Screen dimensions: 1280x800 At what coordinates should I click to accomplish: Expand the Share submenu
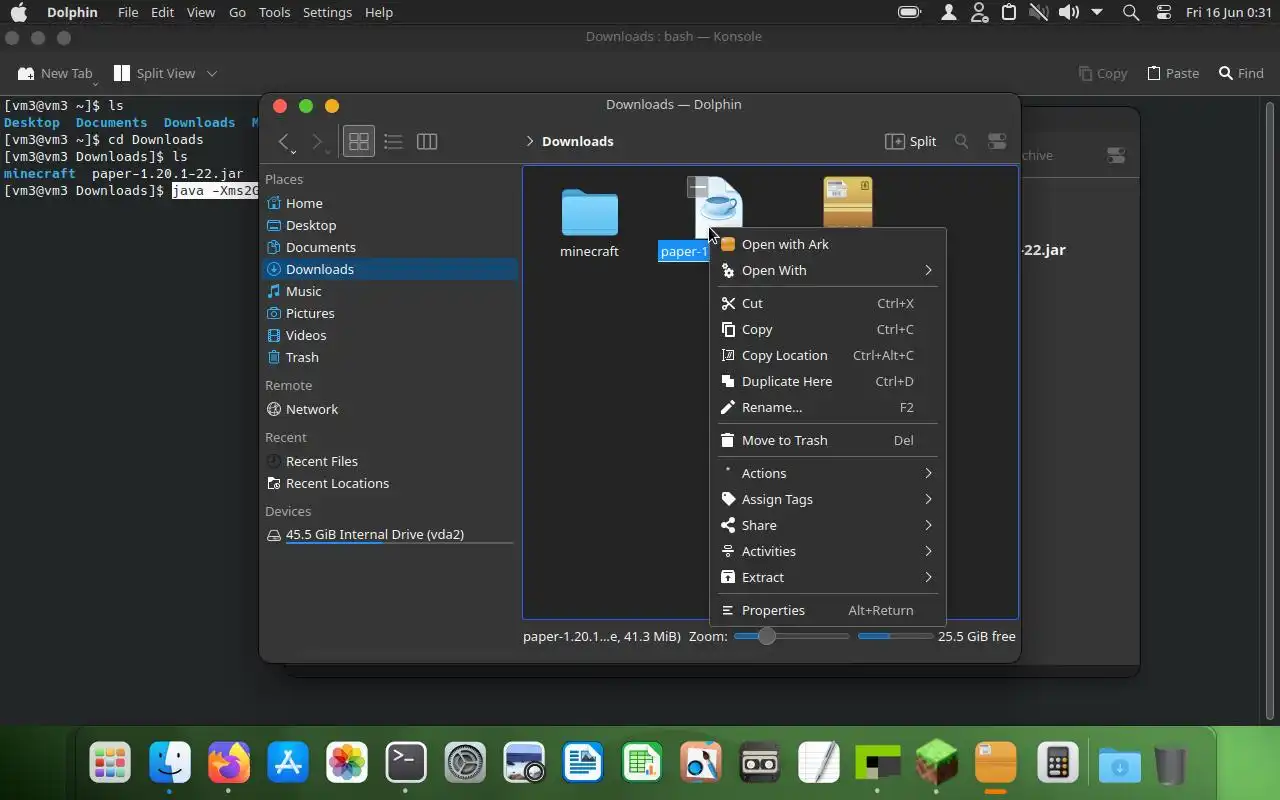(828, 525)
